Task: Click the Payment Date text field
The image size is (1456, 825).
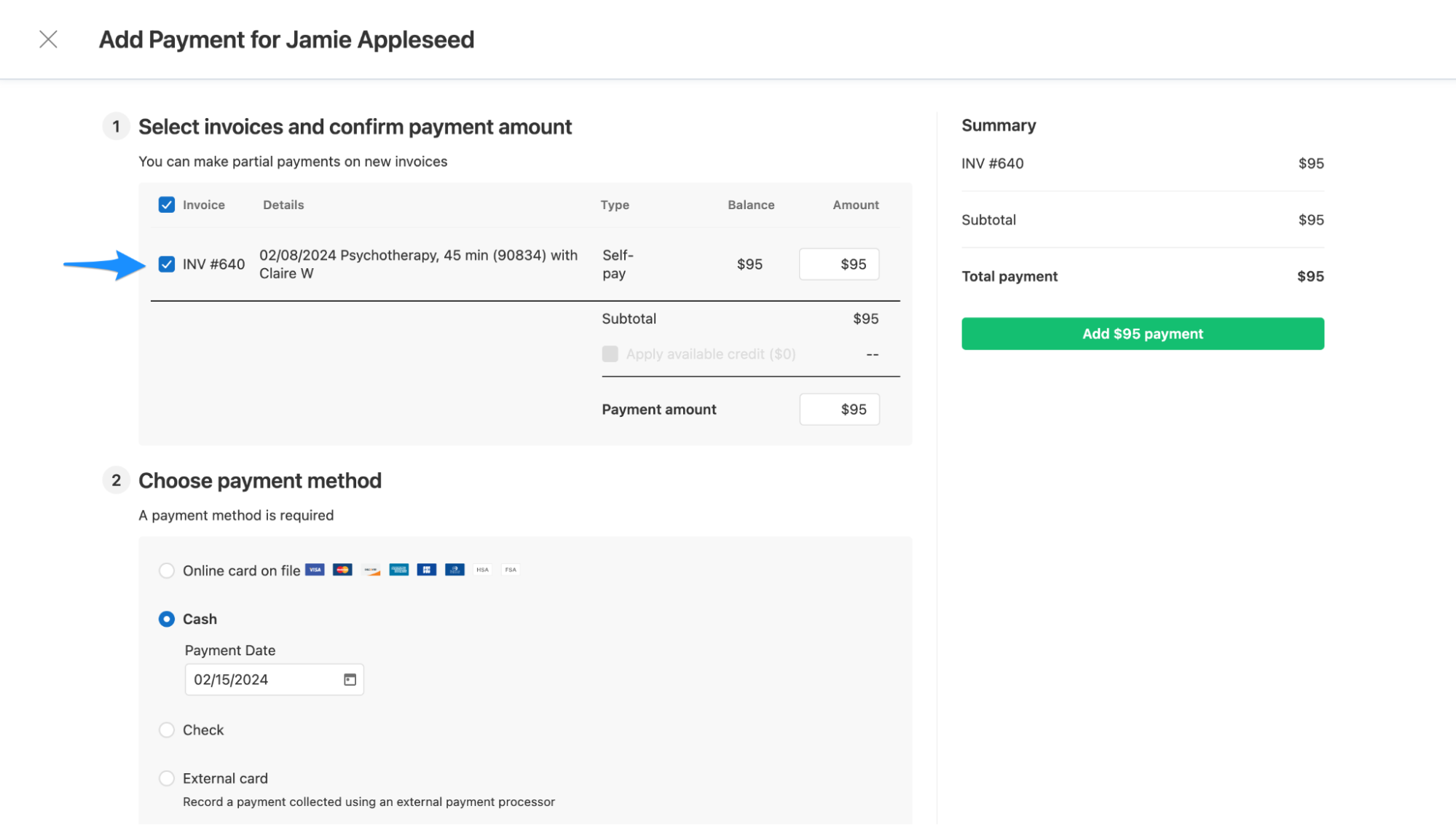Action: point(262,680)
